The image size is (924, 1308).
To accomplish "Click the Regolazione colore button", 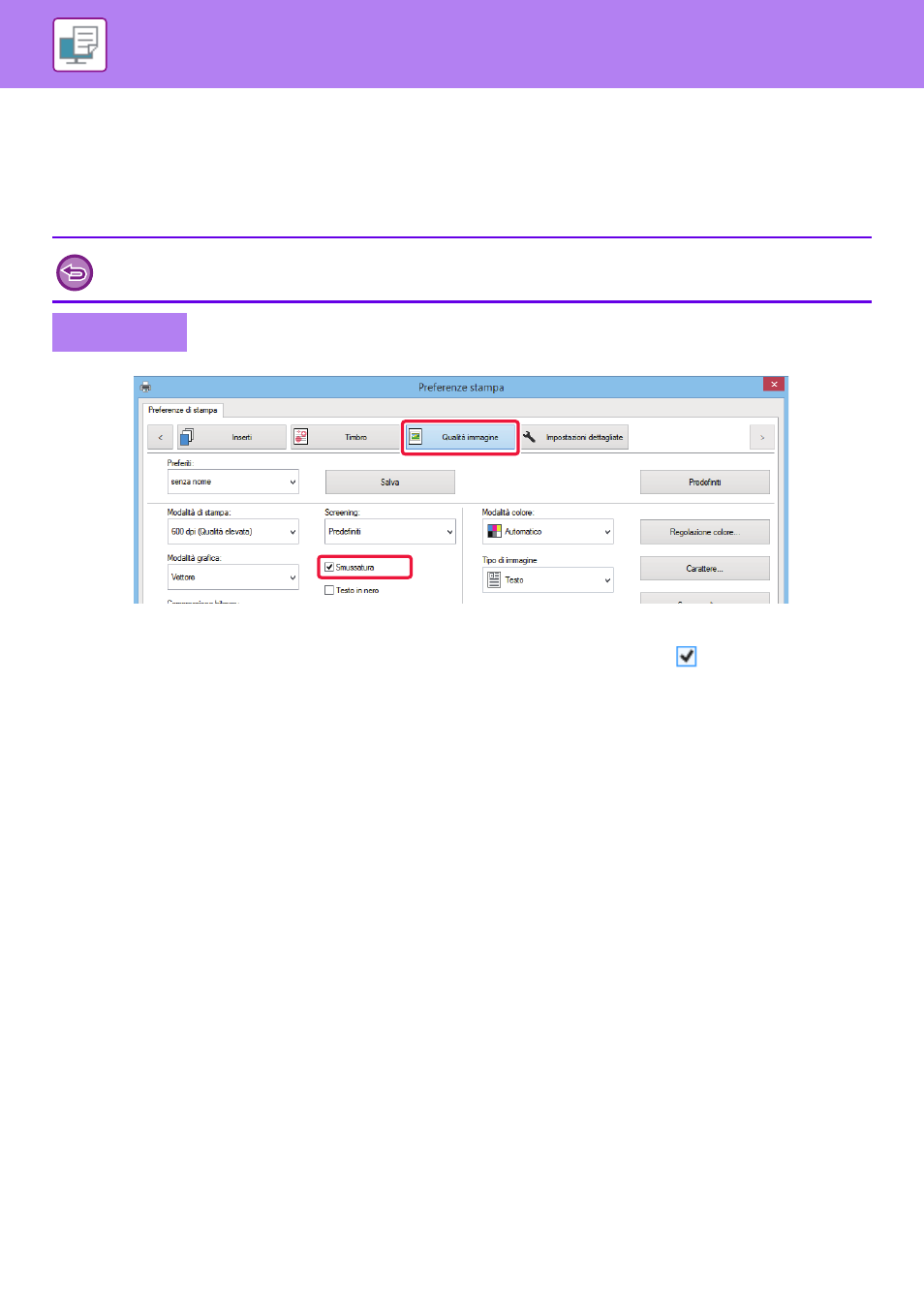I will coord(705,532).
